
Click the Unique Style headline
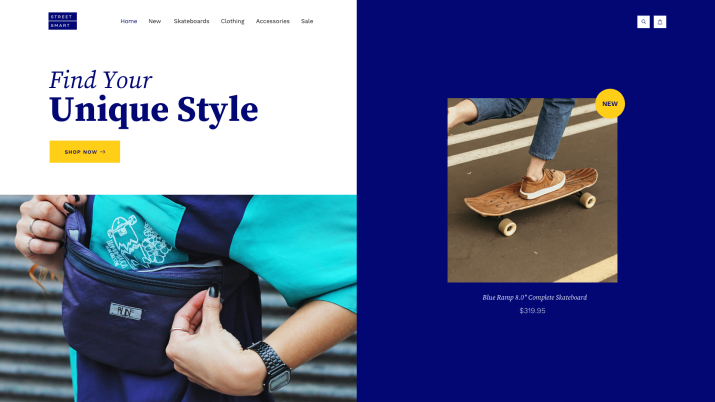(154, 110)
